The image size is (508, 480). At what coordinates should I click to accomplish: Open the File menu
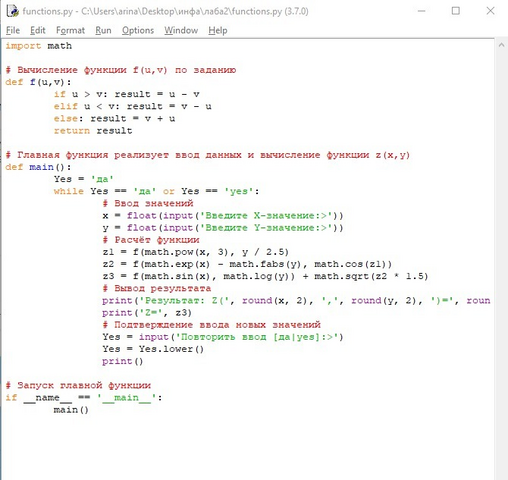13,30
